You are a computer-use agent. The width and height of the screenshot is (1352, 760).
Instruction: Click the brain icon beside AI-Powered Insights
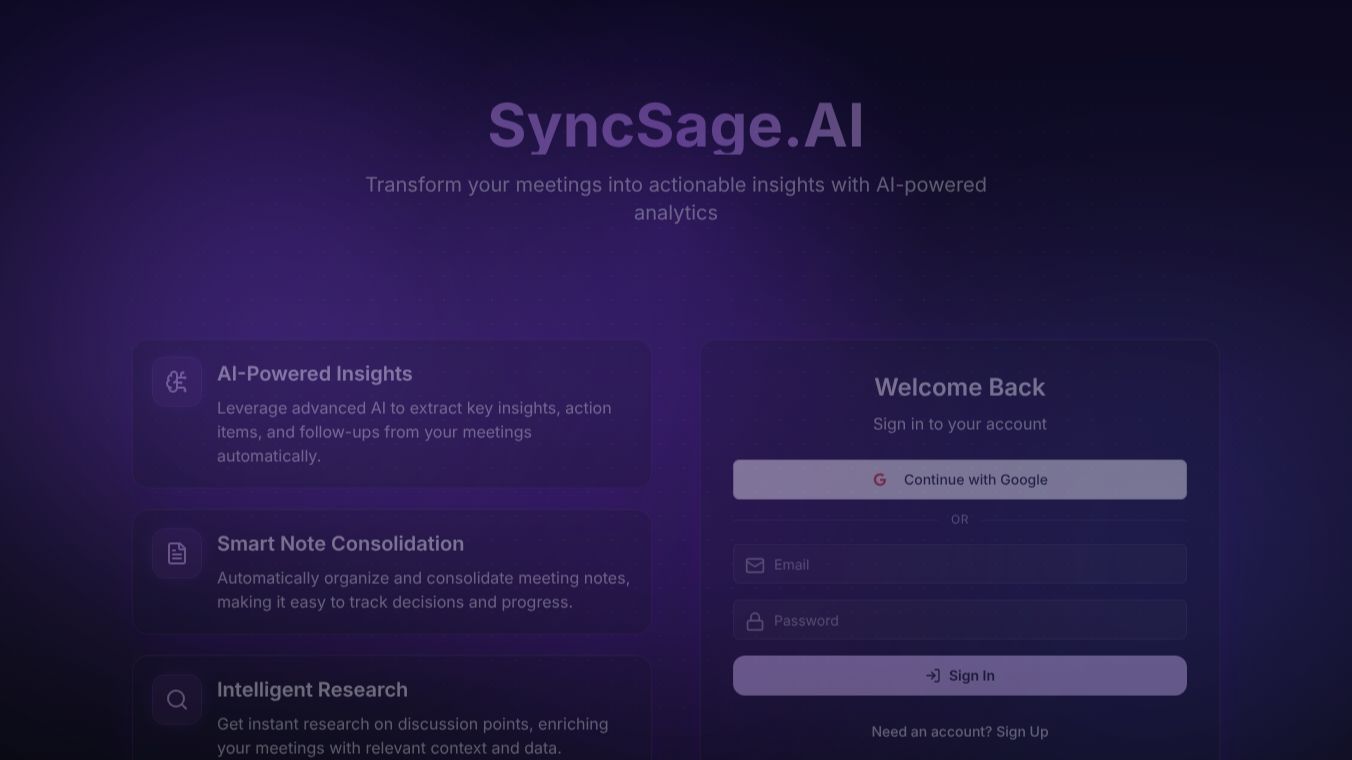(x=177, y=382)
